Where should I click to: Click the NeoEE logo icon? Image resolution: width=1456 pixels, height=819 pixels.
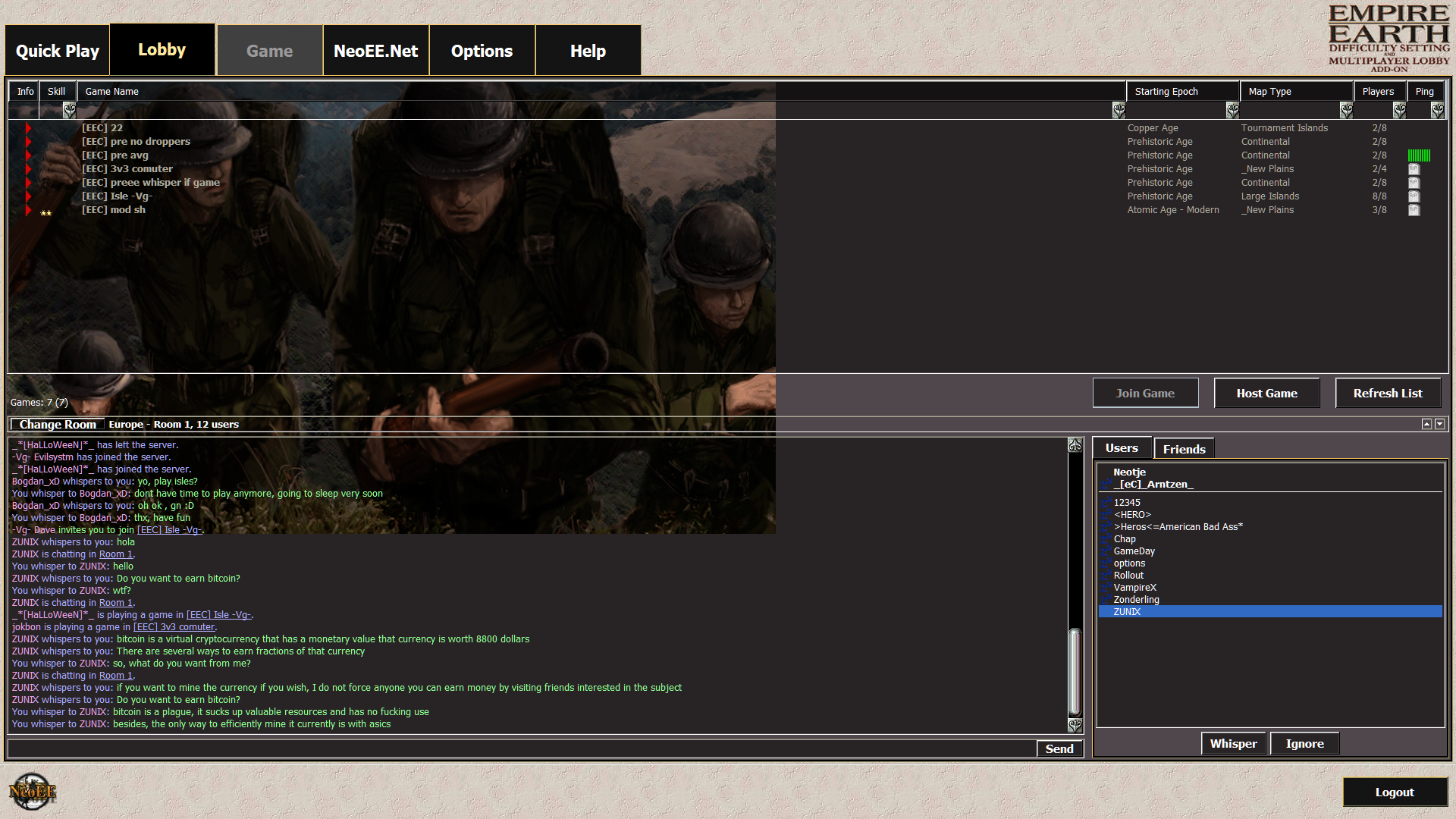[x=32, y=792]
